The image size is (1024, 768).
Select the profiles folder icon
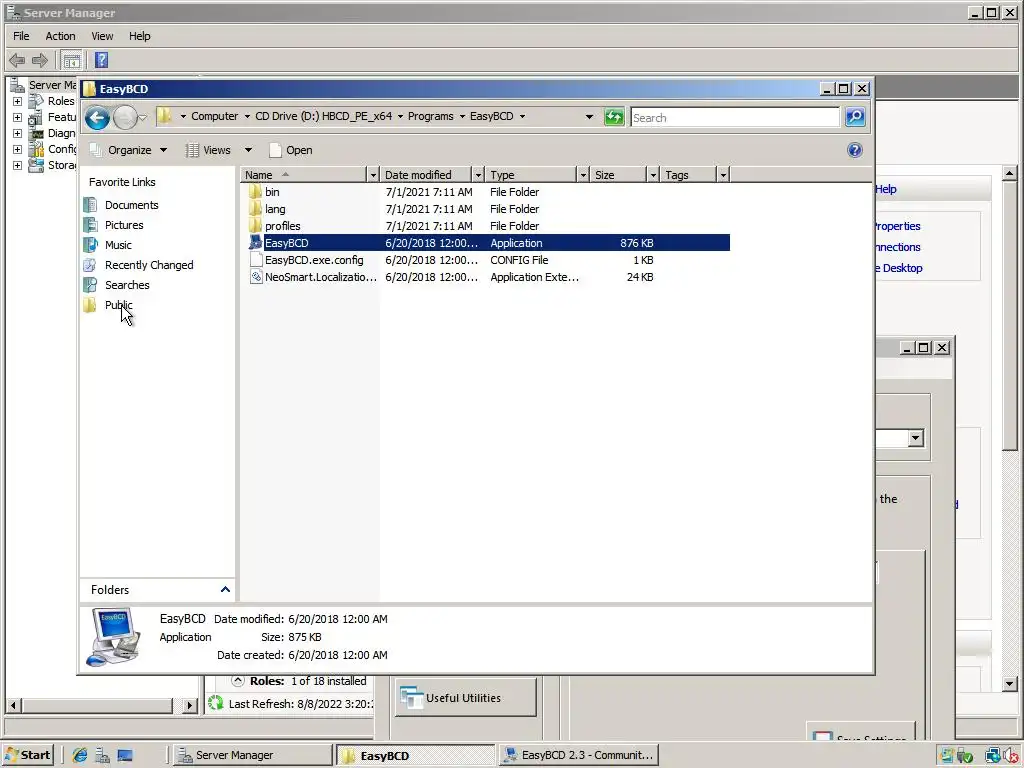[255, 226]
